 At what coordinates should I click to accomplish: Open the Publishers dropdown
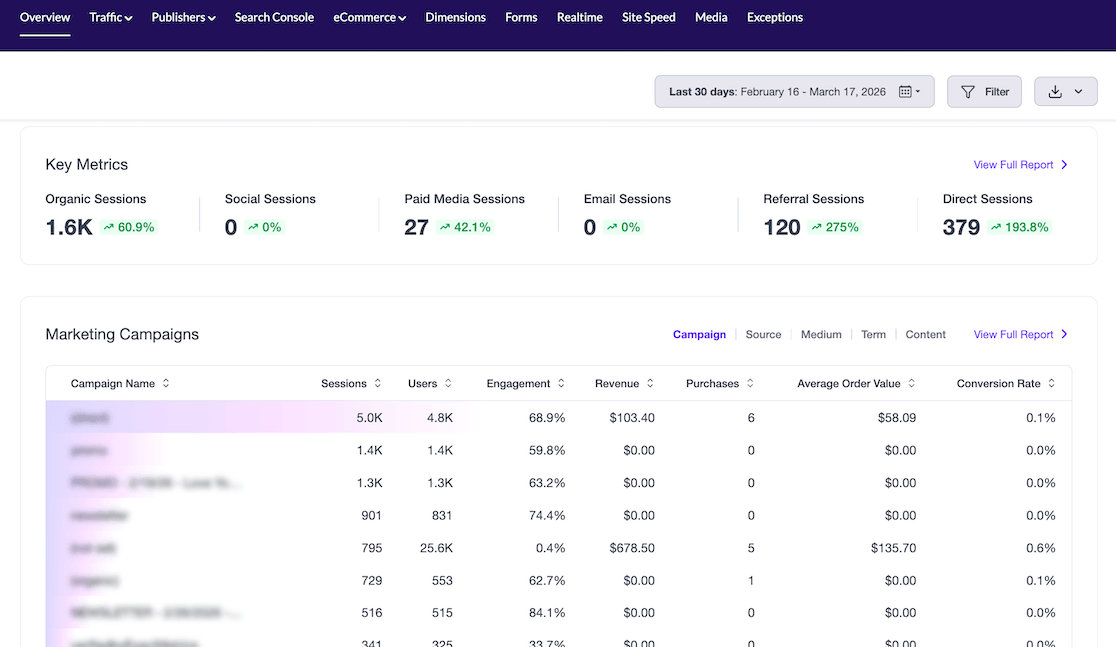tap(183, 17)
